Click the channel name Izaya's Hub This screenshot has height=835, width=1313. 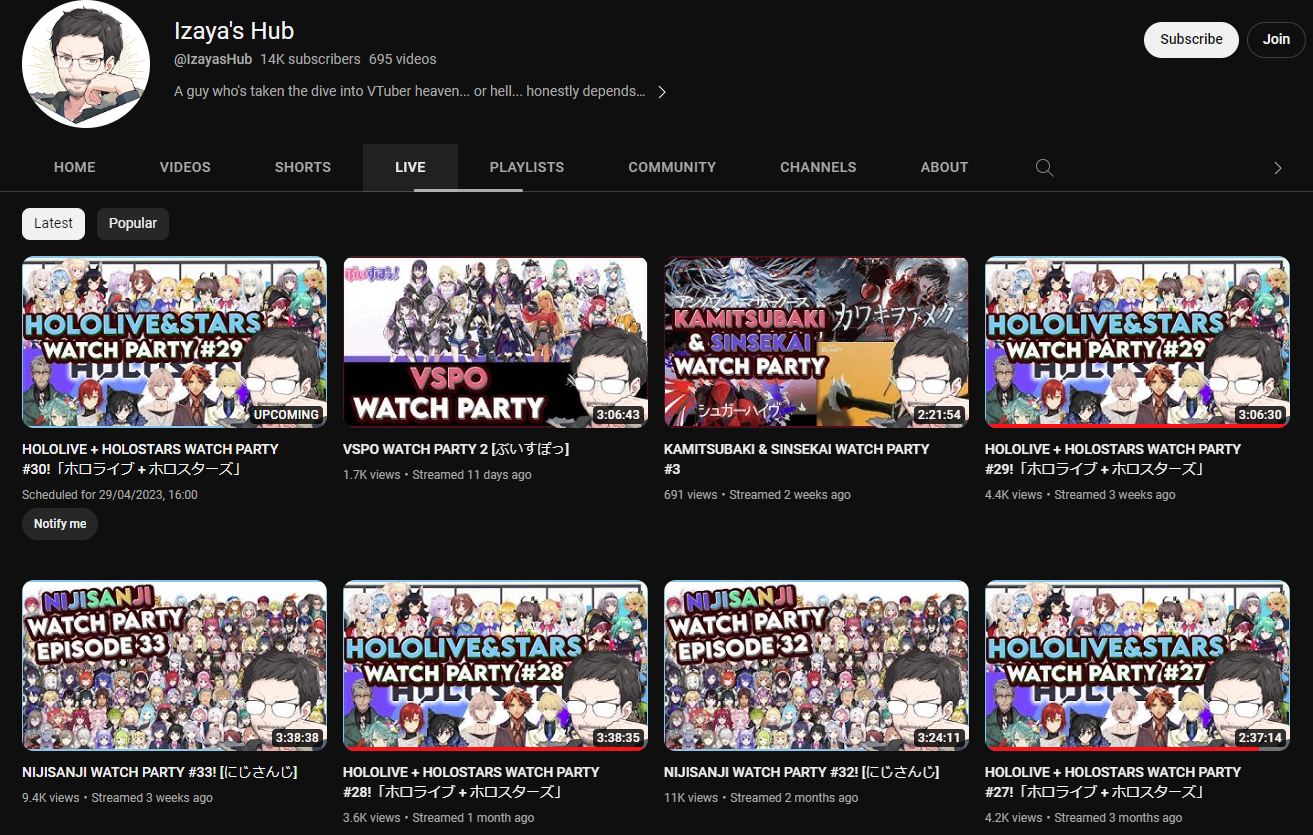tap(234, 31)
